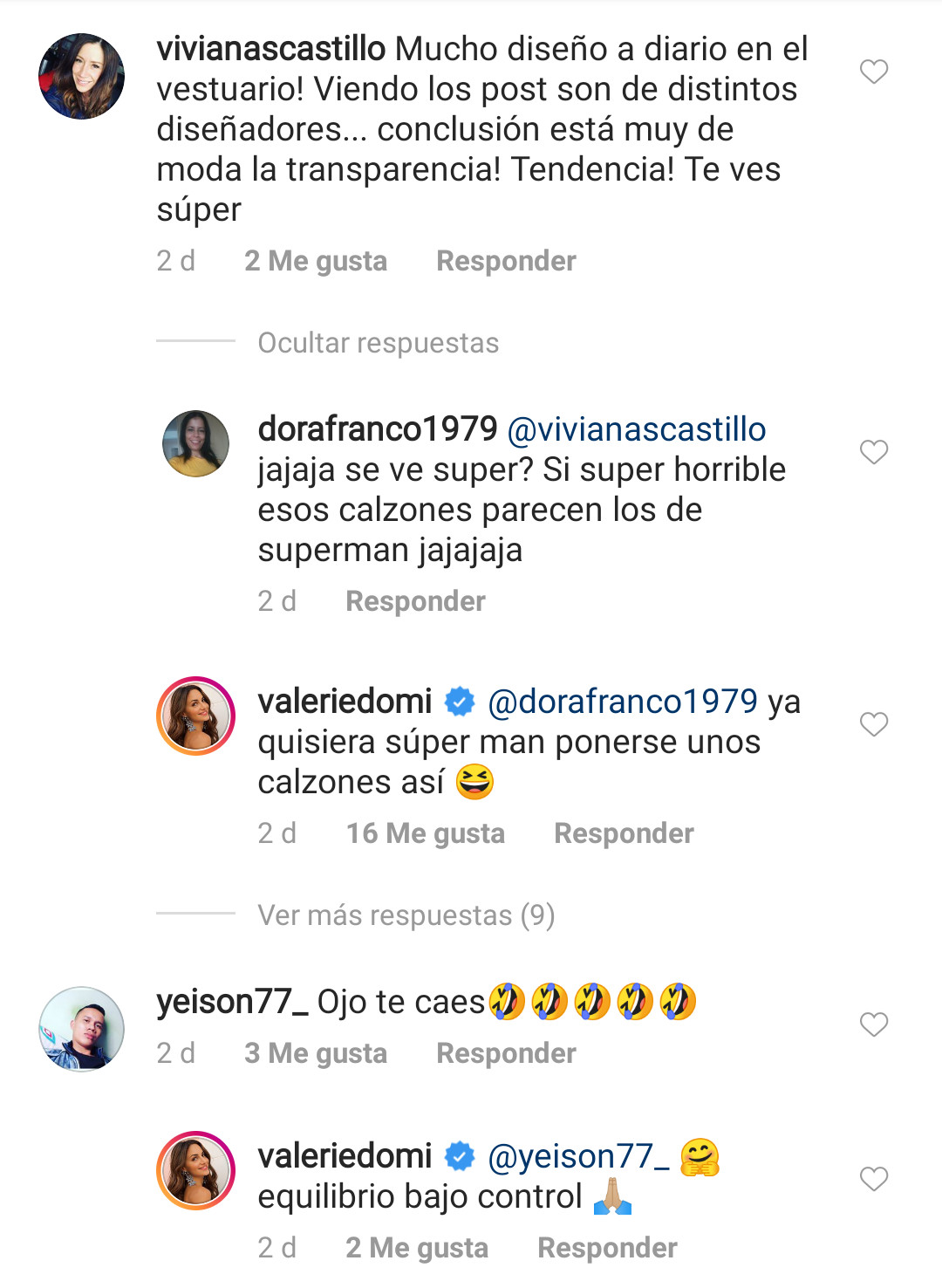
Task: View the 16 Me gusta likes list
Action: point(425,833)
